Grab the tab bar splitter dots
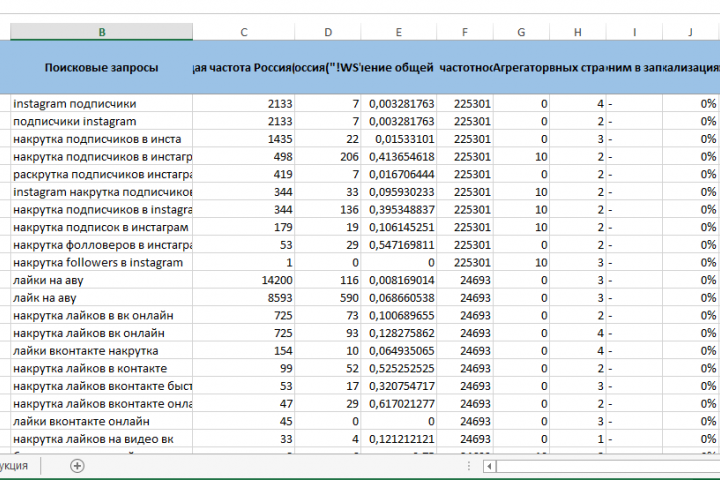Screen dimensions: 720x480 [x=468, y=466]
